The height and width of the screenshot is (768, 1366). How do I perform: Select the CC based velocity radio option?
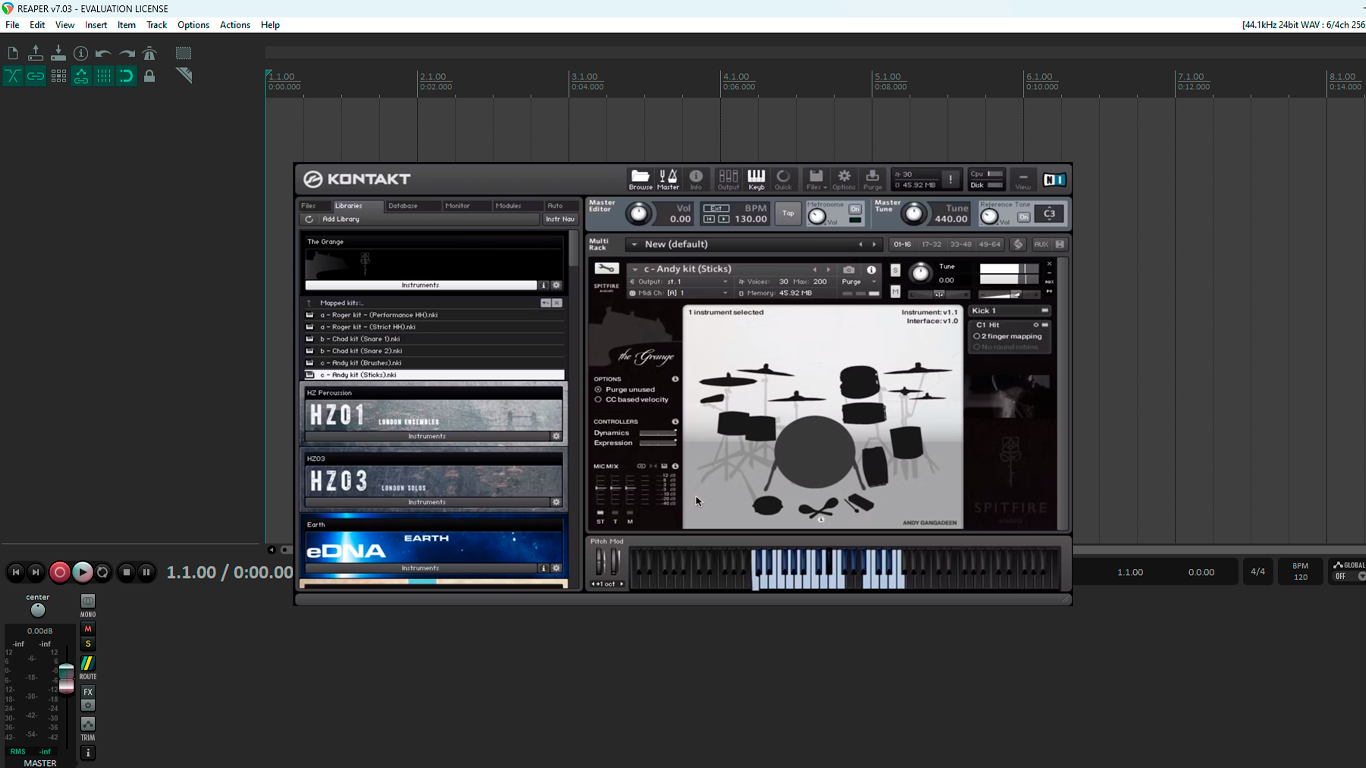598,399
